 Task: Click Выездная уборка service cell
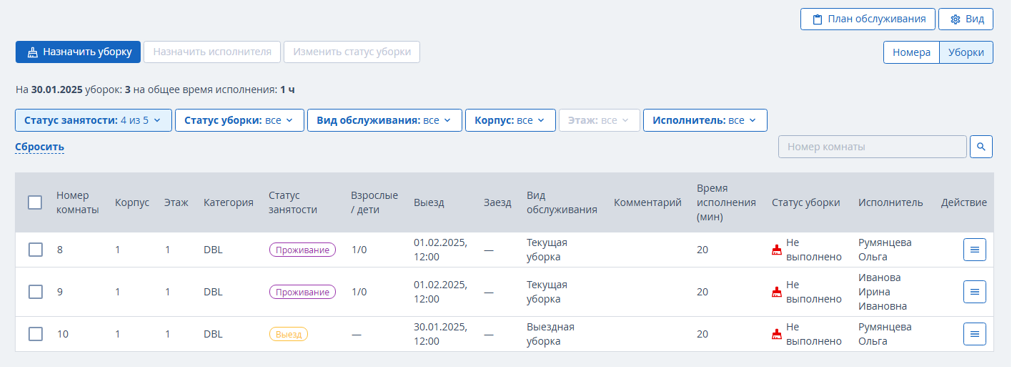(x=550, y=334)
